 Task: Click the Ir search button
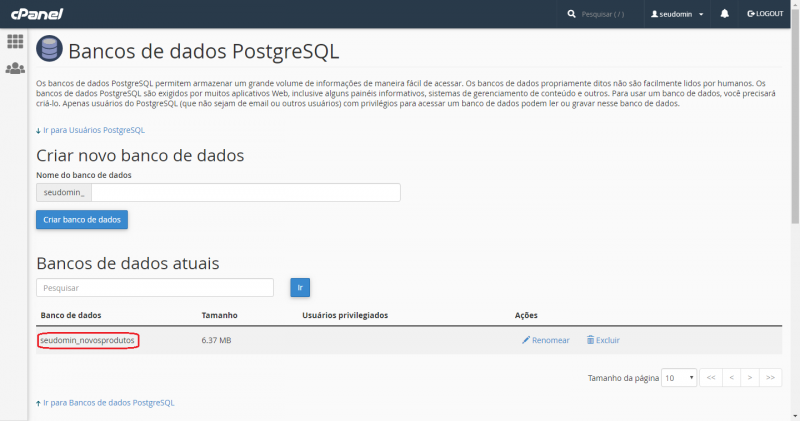pyautogui.click(x=300, y=287)
